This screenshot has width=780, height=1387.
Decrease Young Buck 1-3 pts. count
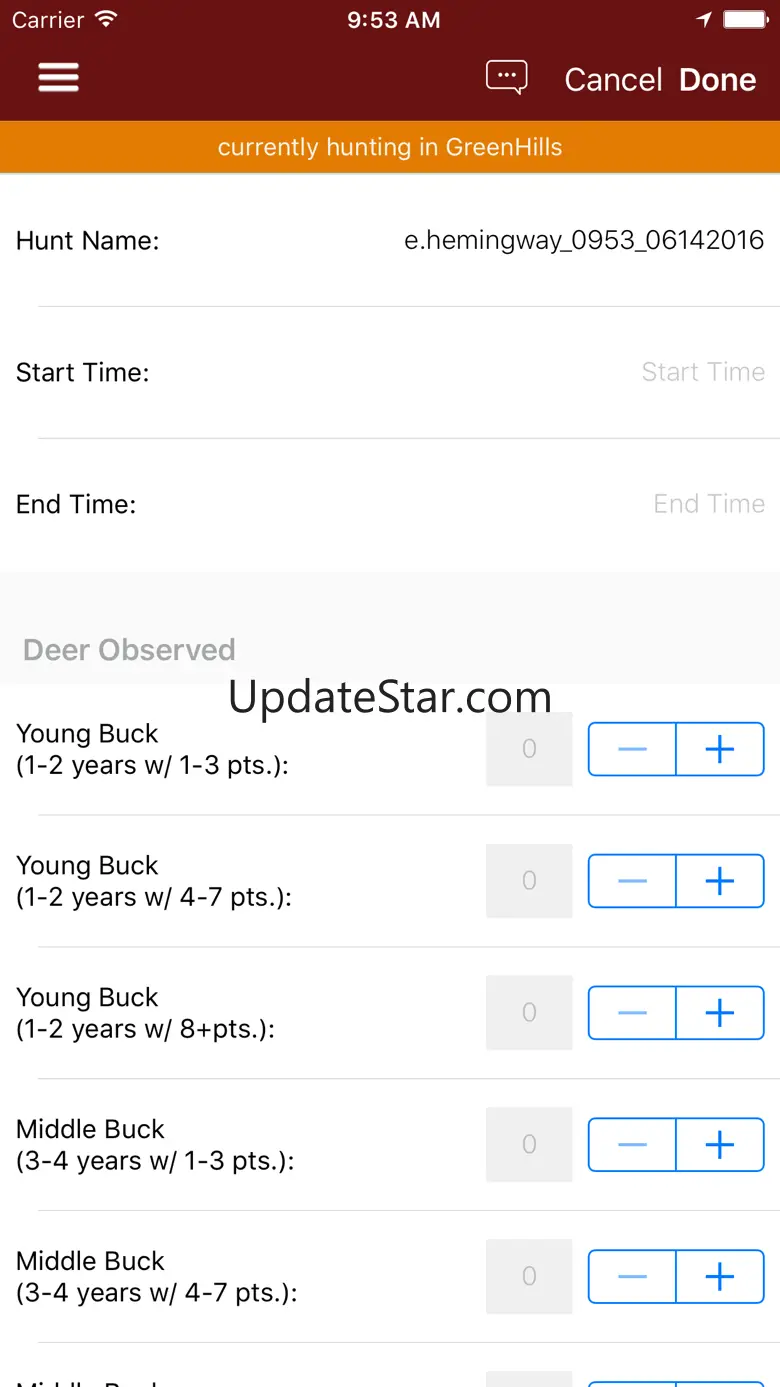point(632,749)
